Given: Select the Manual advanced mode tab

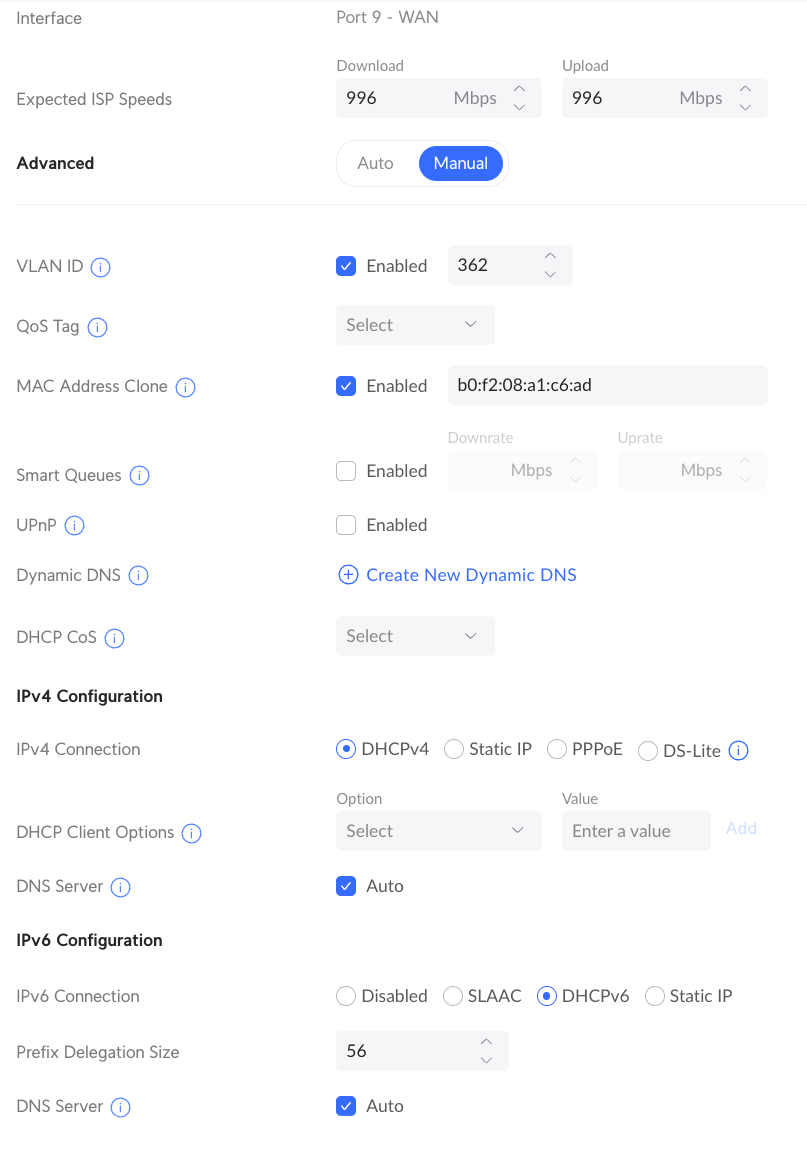Looking at the screenshot, I should pyautogui.click(x=461, y=163).
